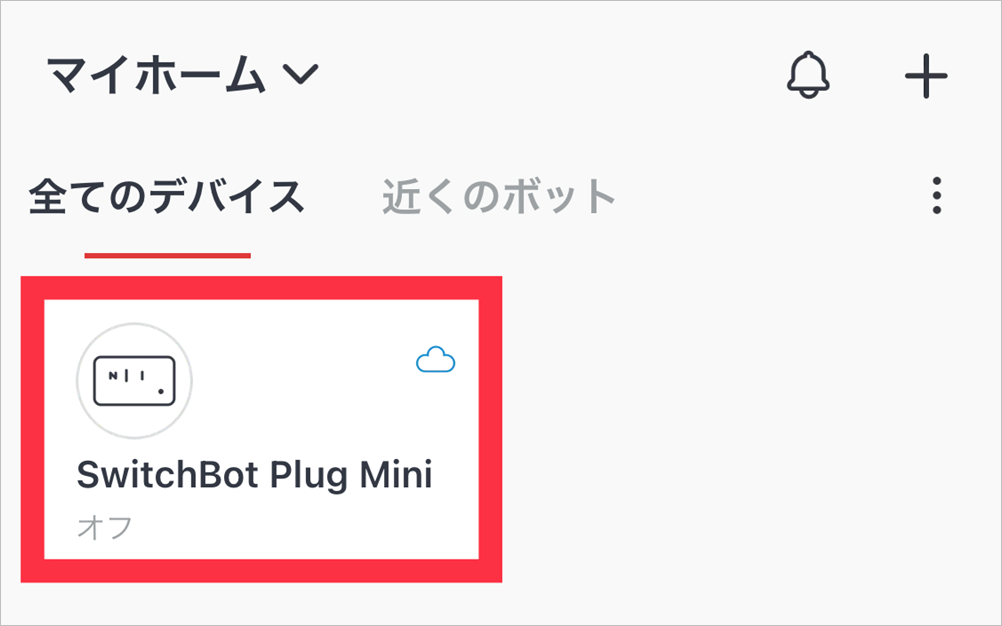The height and width of the screenshot is (626, 1002).
Task: Click the マイホーム title text
Action: (x=156, y=75)
